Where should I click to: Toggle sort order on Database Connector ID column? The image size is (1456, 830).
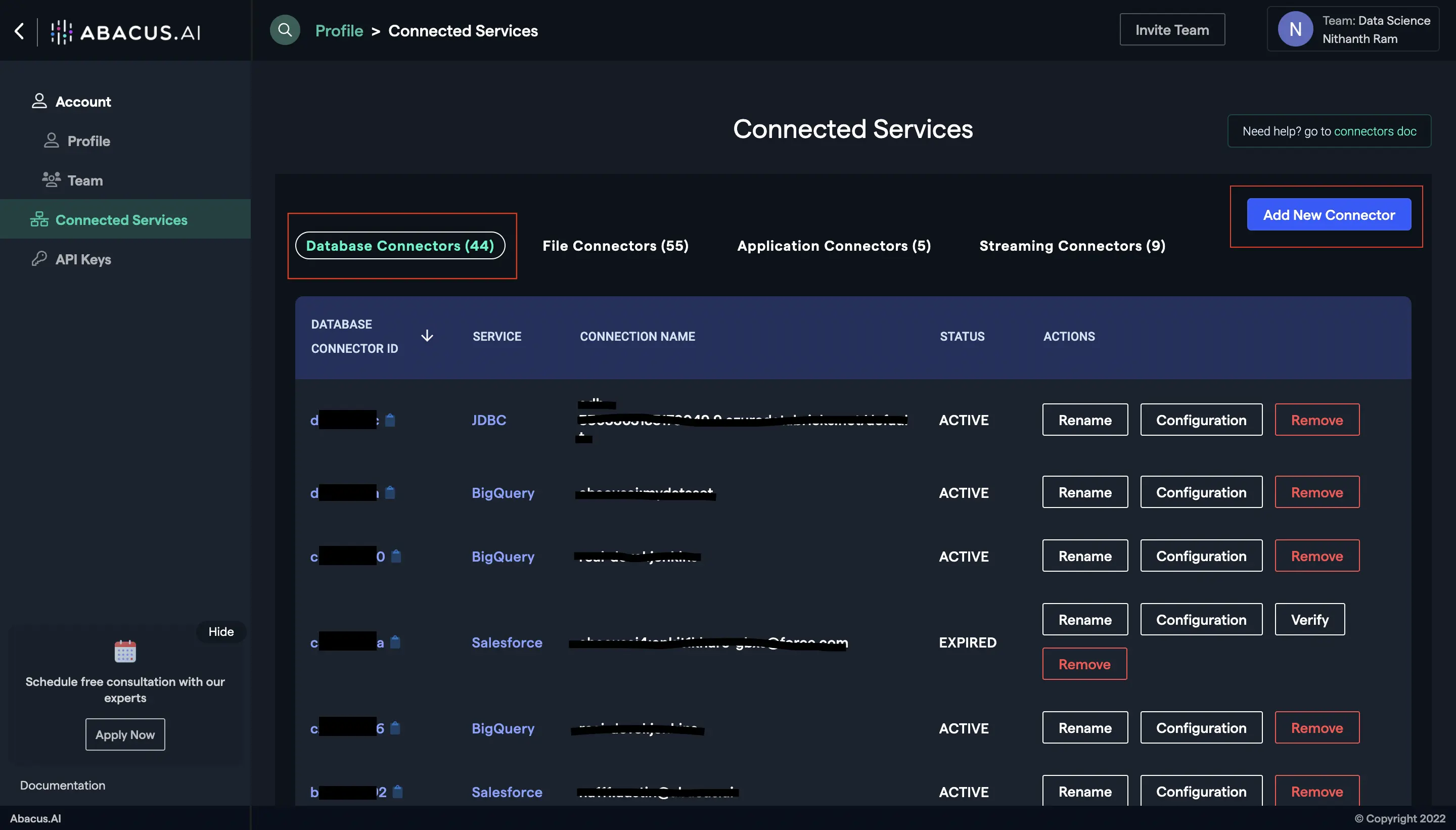coord(426,336)
